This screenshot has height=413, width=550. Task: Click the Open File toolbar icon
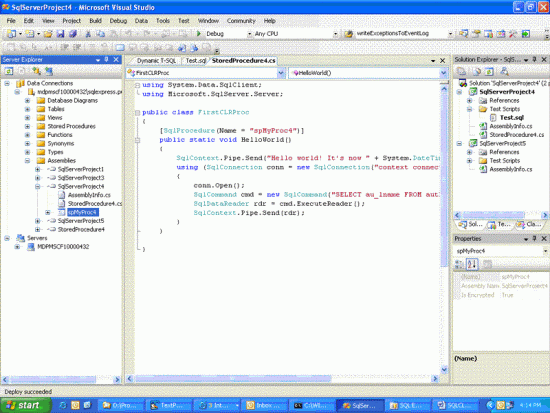click(48, 34)
